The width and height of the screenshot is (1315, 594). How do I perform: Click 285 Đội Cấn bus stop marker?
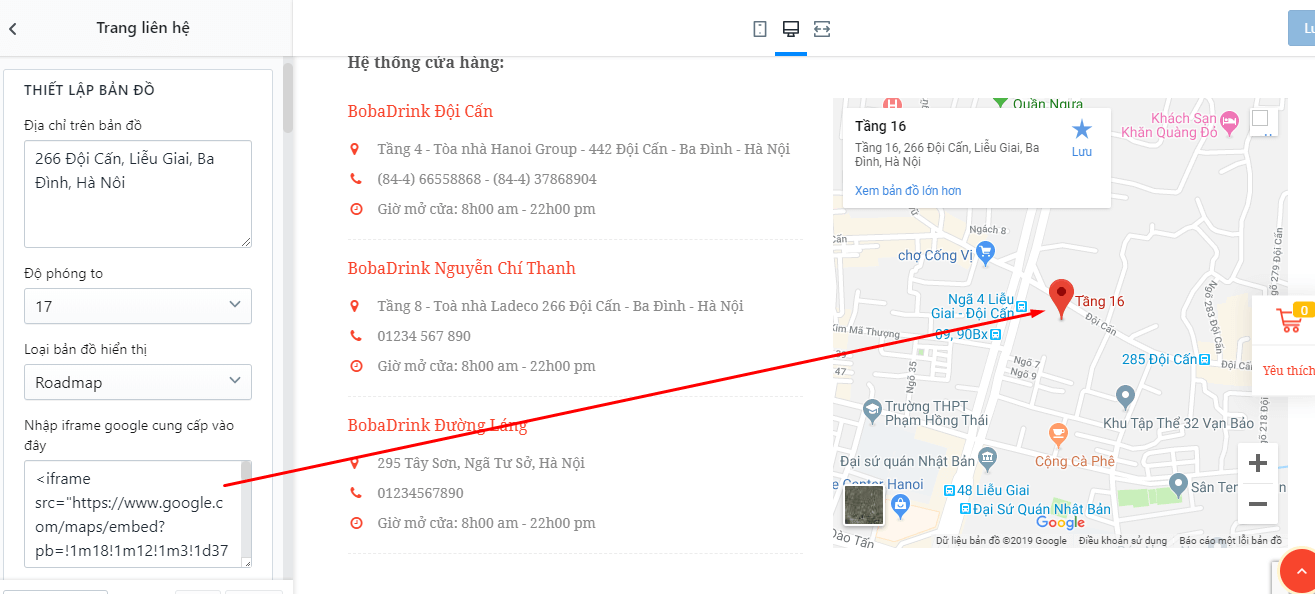[1206, 359]
